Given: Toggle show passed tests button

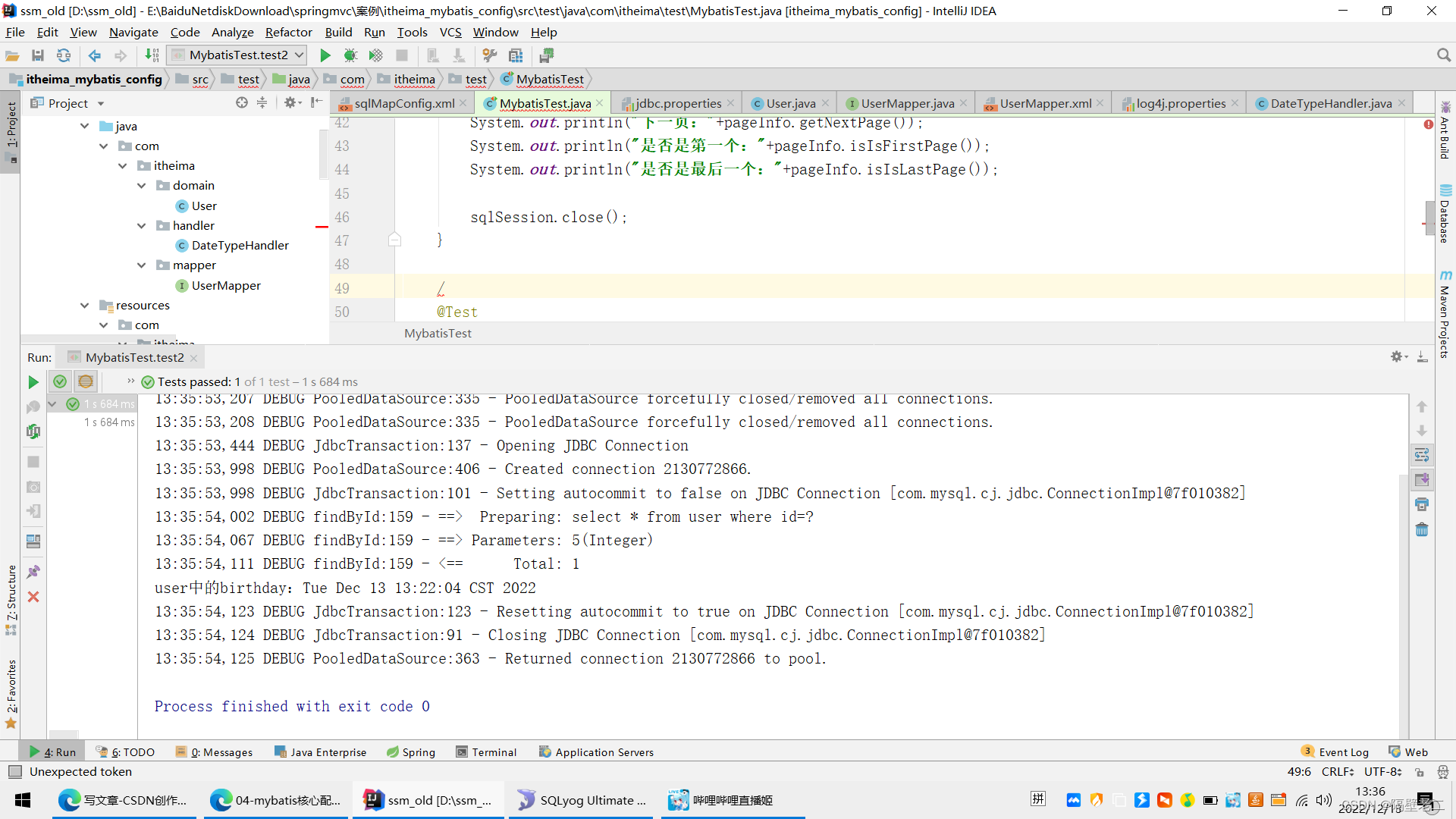Looking at the screenshot, I should (60, 381).
